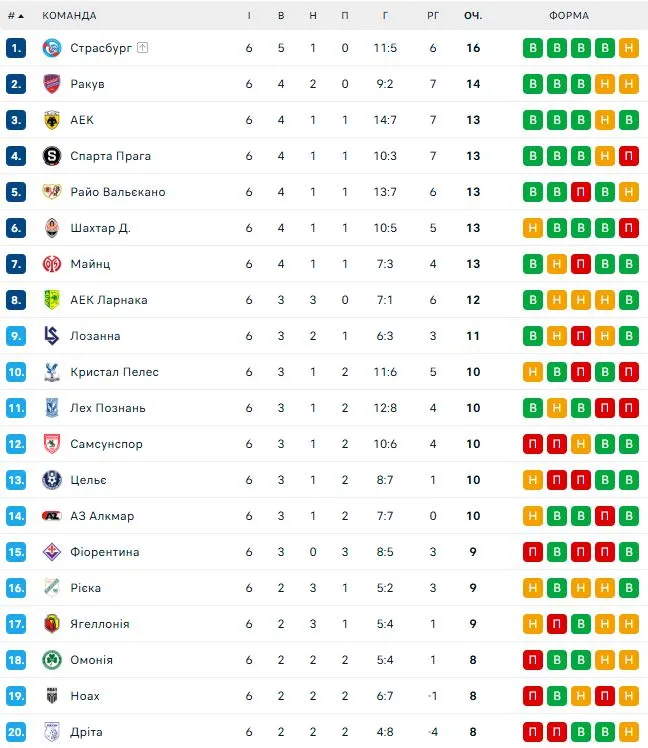The height and width of the screenshot is (748, 648).
Task: Open the Ягеллонія team page link
Action: point(100,624)
